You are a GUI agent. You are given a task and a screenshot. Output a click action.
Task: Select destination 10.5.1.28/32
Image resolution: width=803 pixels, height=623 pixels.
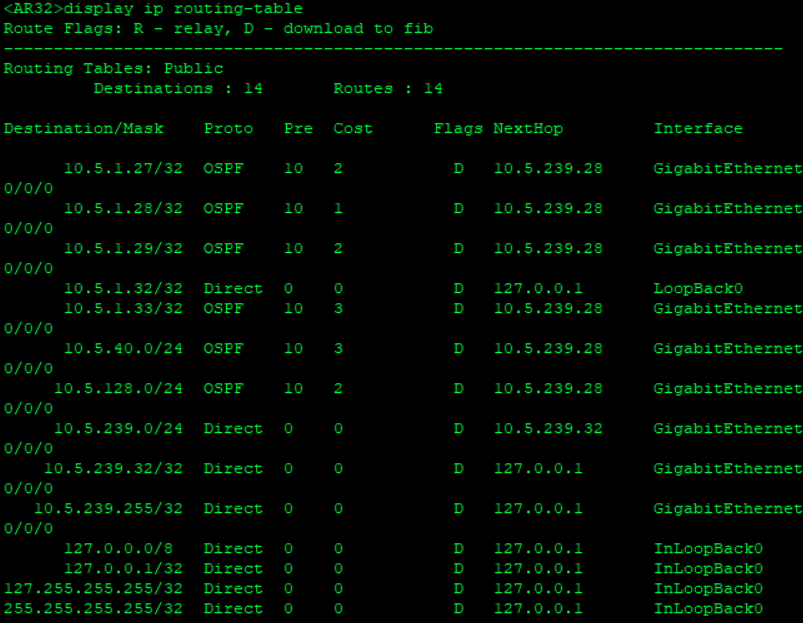pos(123,208)
